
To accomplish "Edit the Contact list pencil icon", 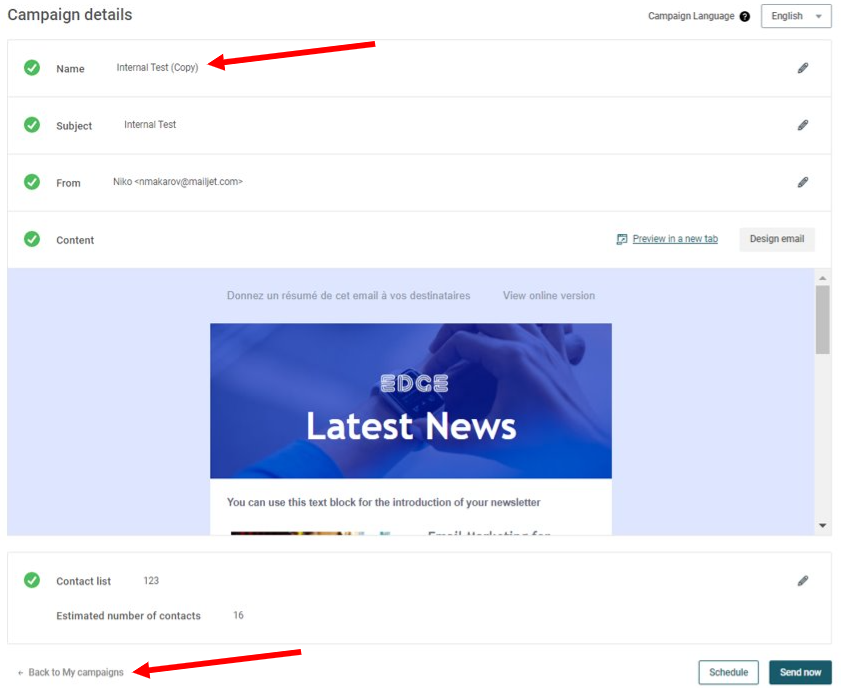I will (803, 580).
